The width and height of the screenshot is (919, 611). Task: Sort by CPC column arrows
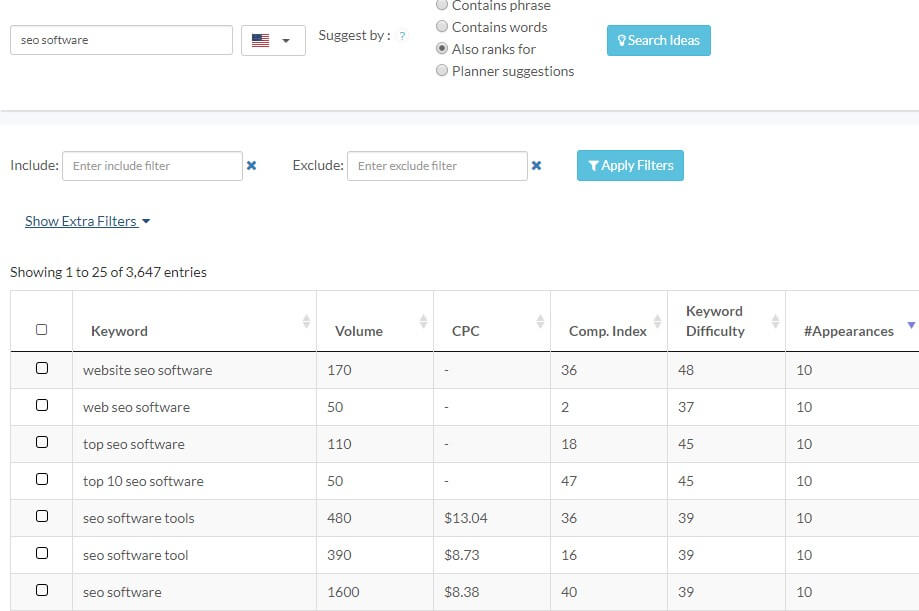click(x=540, y=321)
